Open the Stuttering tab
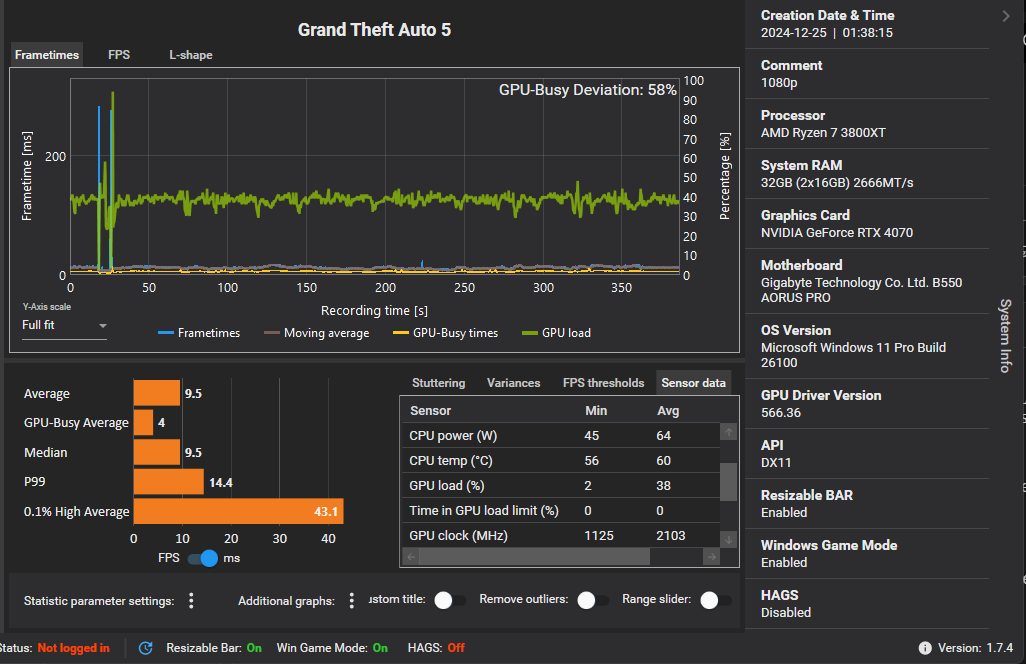The height and width of the screenshot is (664, 1026). pyautogui.click(x=438, y=383)
